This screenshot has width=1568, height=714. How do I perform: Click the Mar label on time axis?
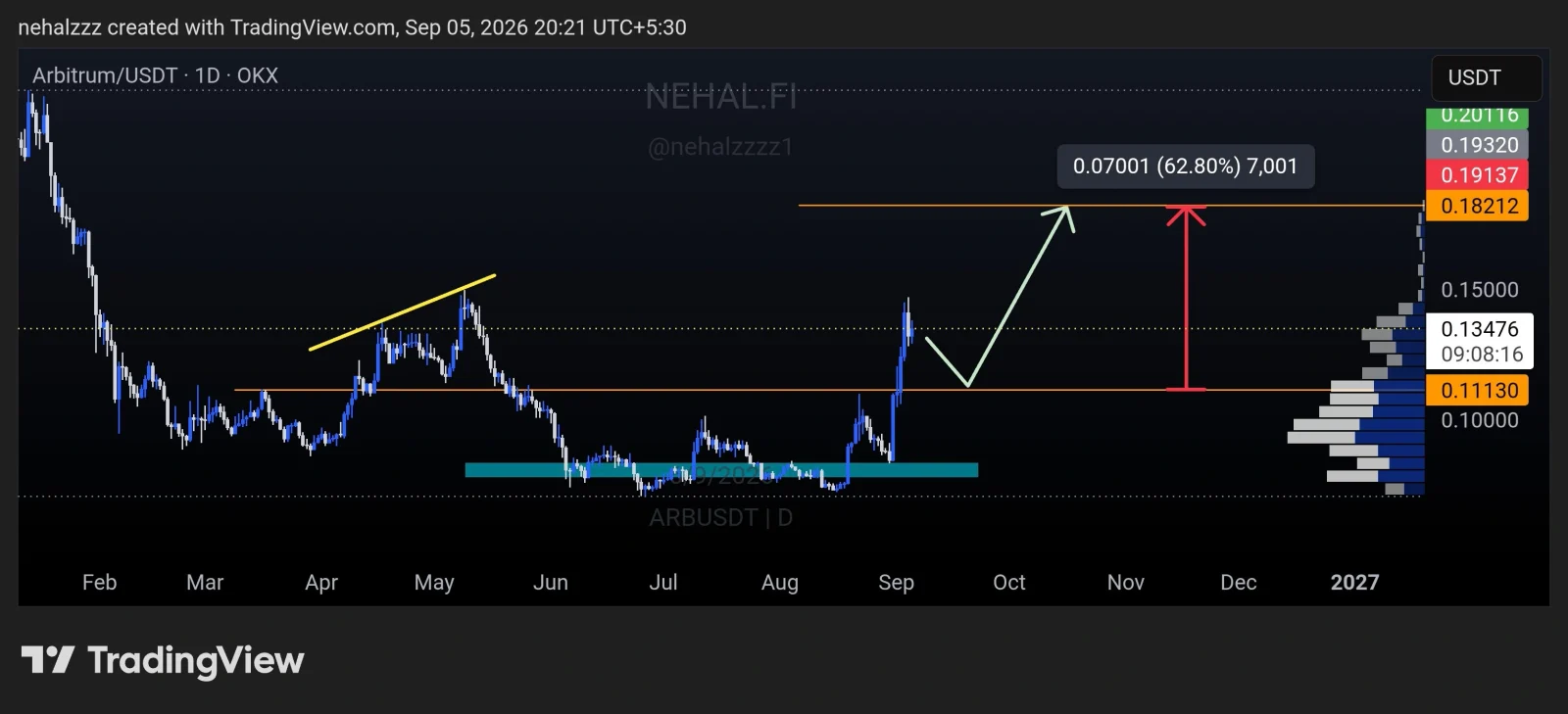(x=205, y=583)
